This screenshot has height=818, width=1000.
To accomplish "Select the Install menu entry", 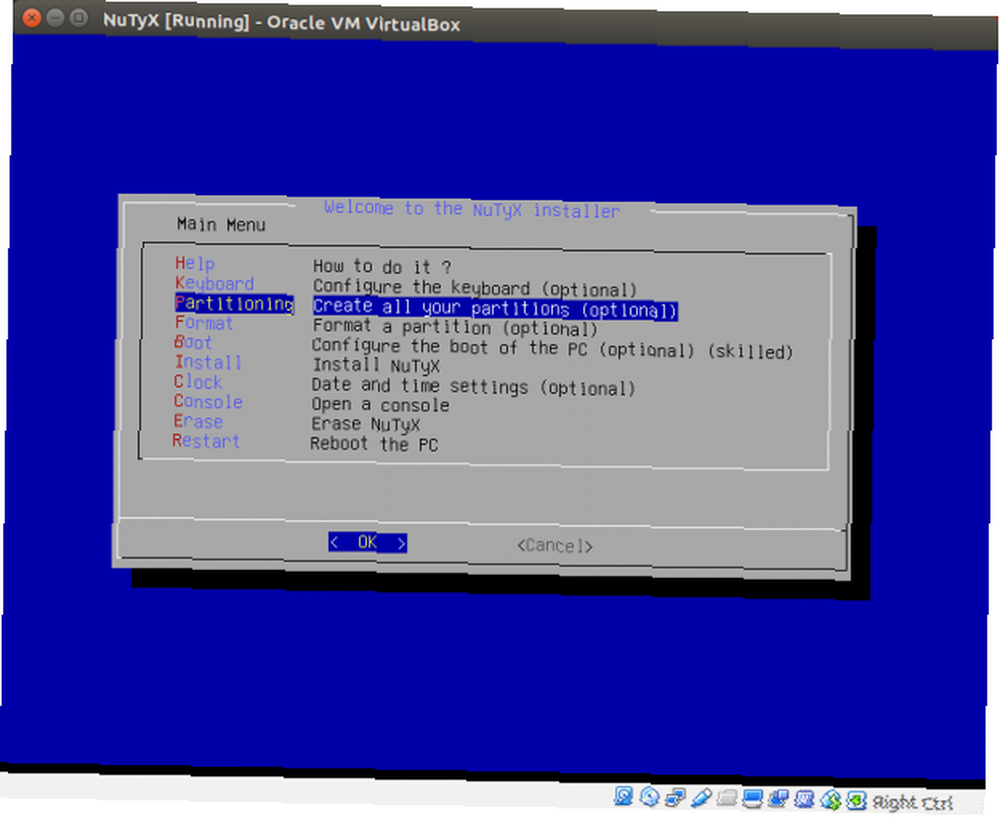I will pos(208,363).
